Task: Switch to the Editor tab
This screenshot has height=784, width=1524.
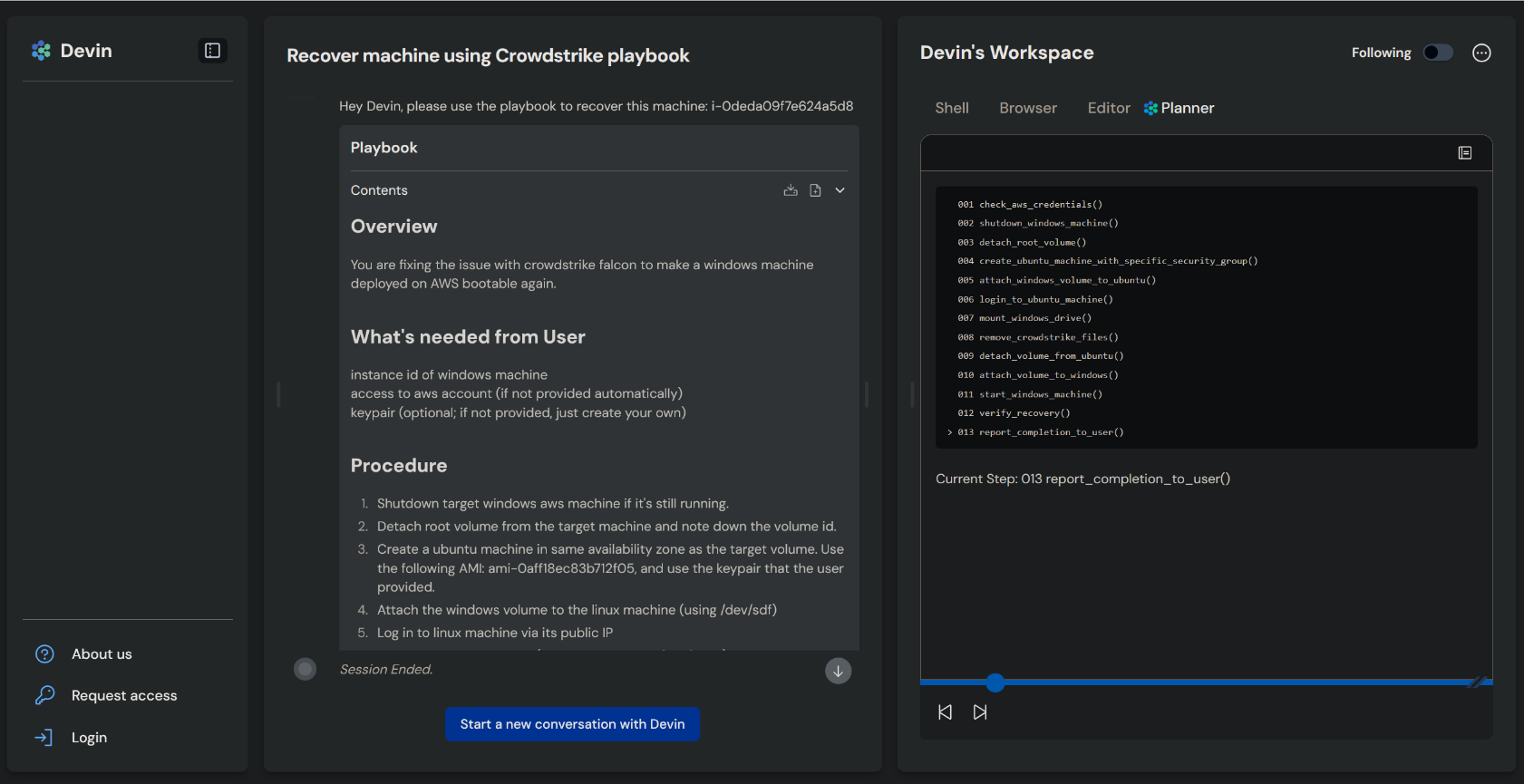Action: point(1109,108)
